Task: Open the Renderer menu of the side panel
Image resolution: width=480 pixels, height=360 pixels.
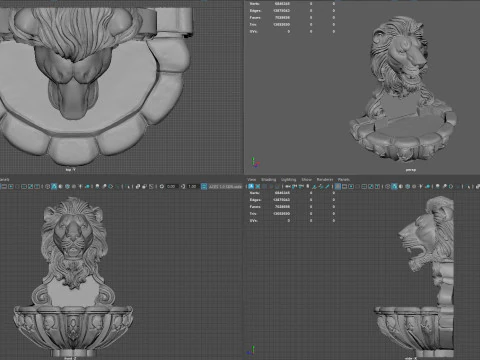Action: 325,179
